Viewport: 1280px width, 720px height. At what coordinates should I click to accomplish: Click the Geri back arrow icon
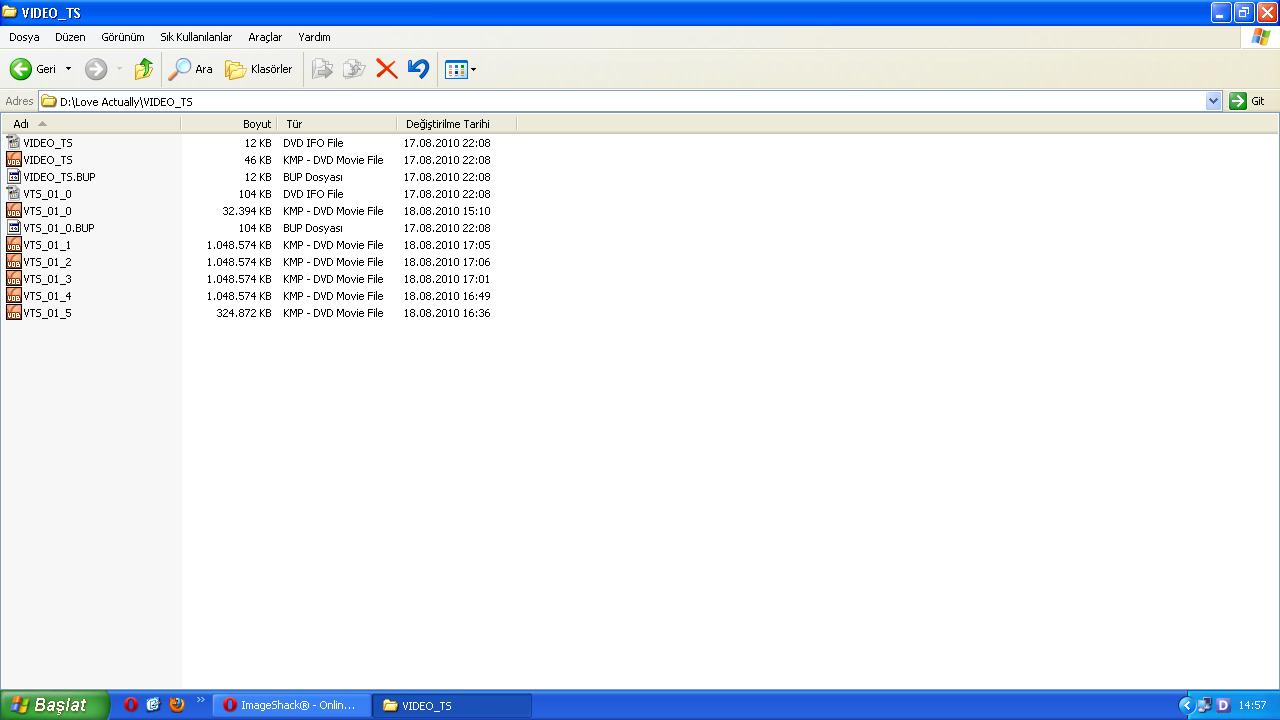[x=20, y=69]
